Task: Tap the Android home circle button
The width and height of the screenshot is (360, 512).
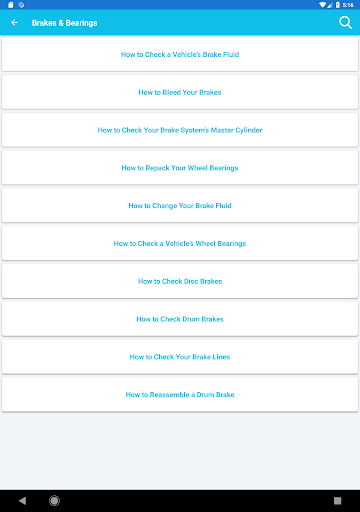Action: point(54,501)
